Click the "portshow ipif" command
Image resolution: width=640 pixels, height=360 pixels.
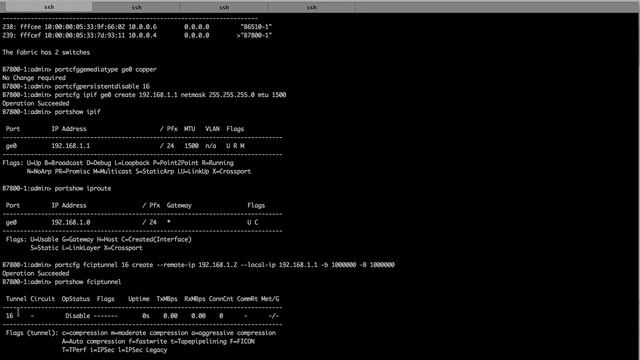coord(78,112)
